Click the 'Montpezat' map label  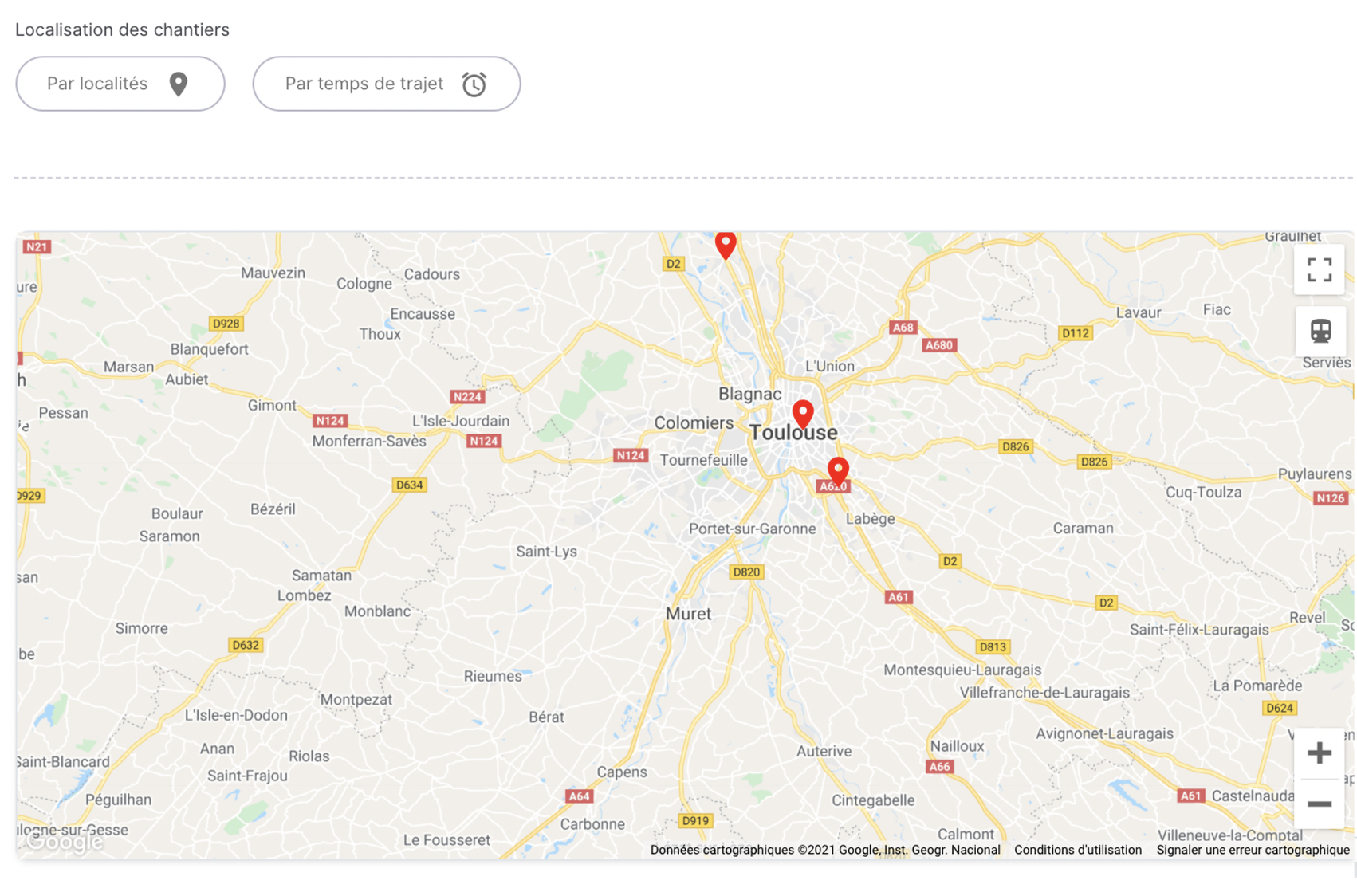coord(356,700)
